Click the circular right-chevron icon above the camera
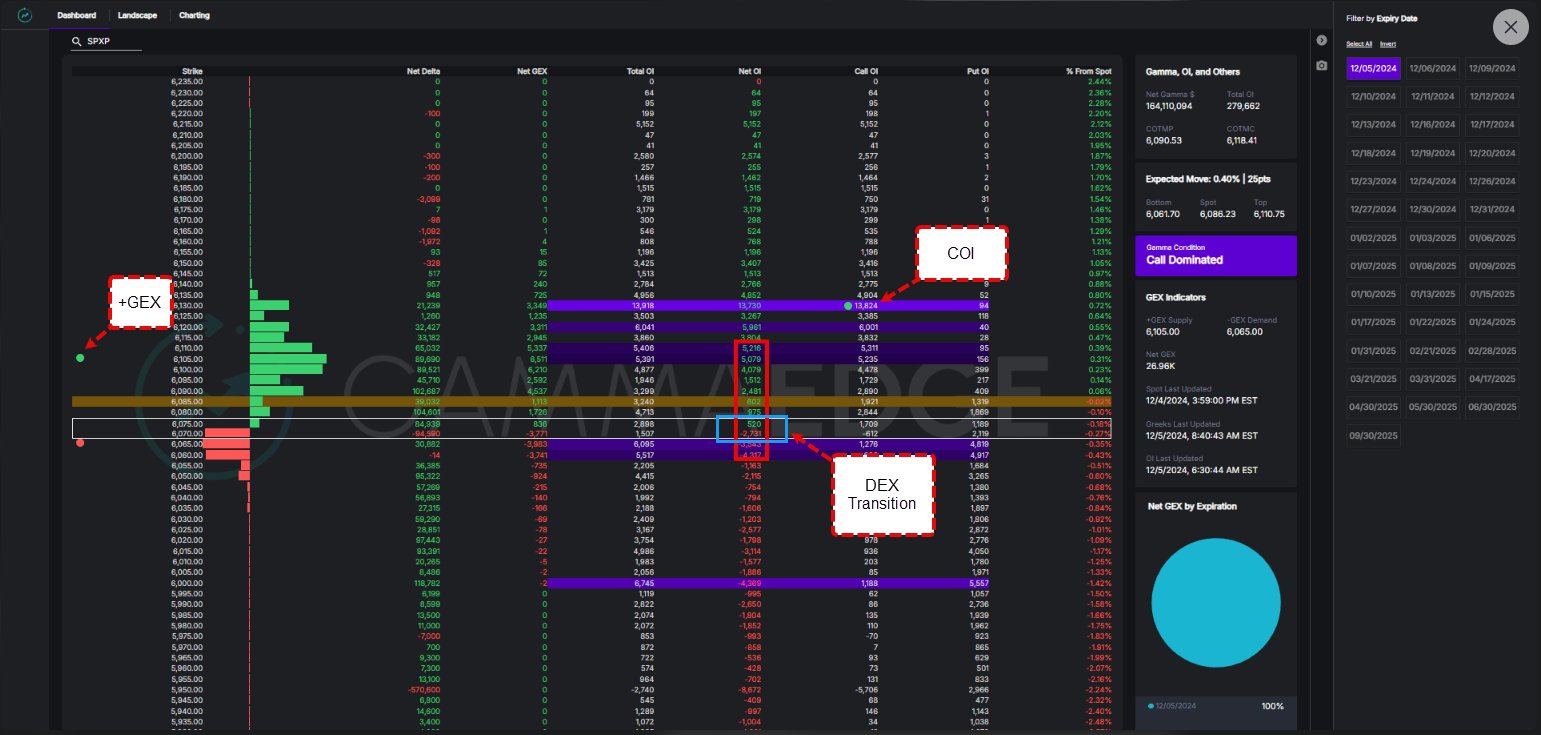The height and width of the screenshot is (735, 1541). pos(1322,40)
